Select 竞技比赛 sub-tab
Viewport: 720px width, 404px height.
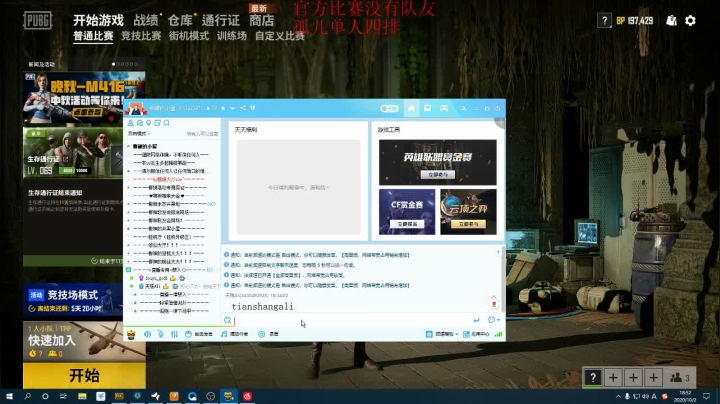[141, 36]
